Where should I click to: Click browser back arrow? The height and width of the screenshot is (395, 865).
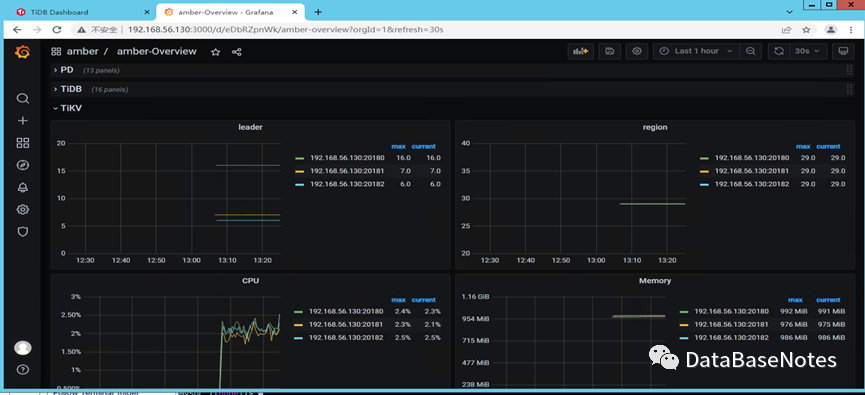click(17, 30)
